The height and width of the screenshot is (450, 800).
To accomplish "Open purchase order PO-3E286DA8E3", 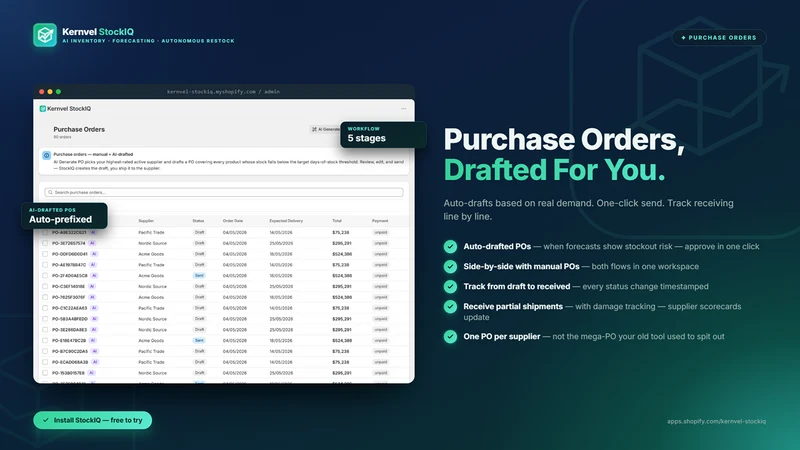I will click(x=69, y=330).
